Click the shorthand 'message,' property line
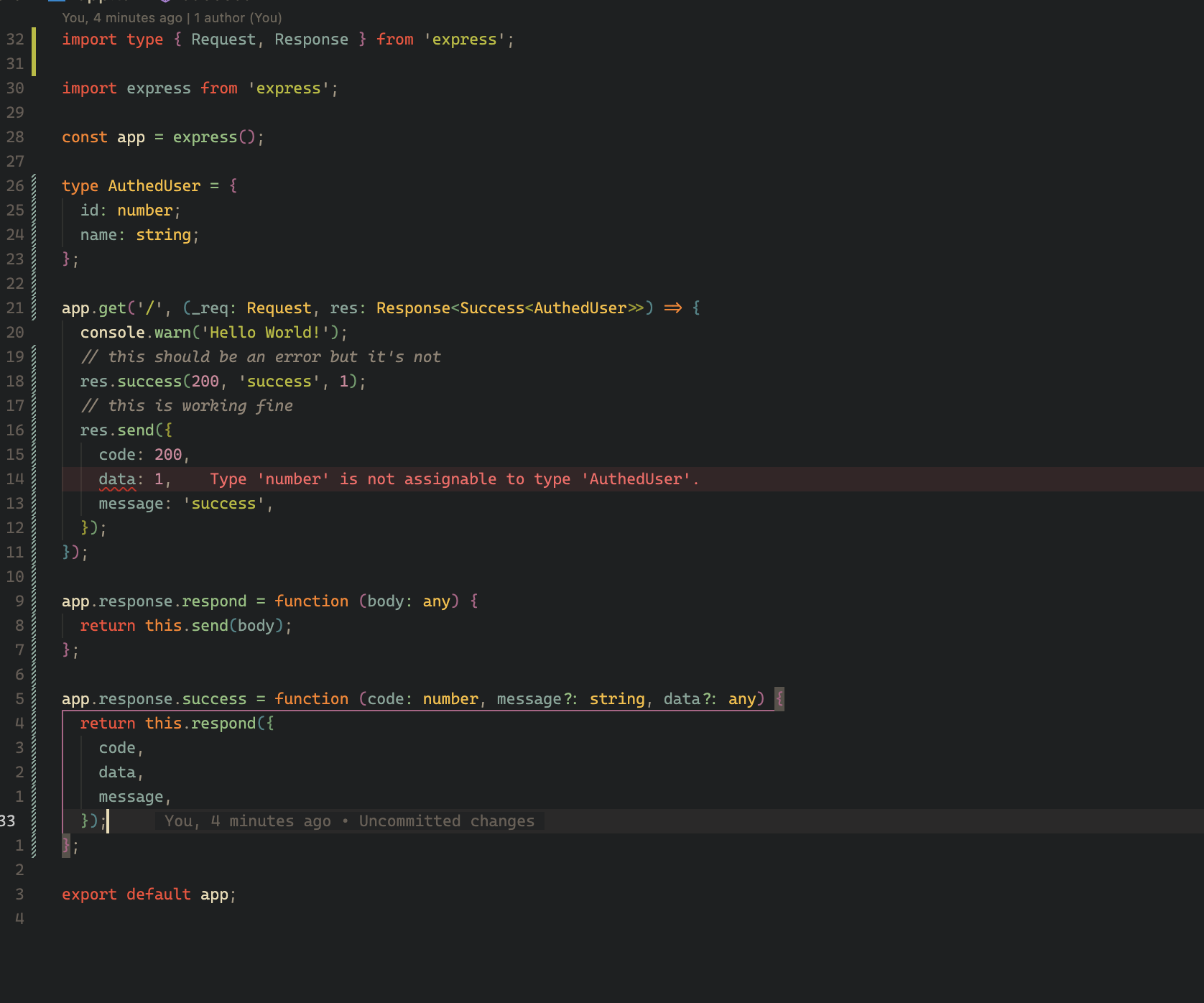 tap(135, 797)
